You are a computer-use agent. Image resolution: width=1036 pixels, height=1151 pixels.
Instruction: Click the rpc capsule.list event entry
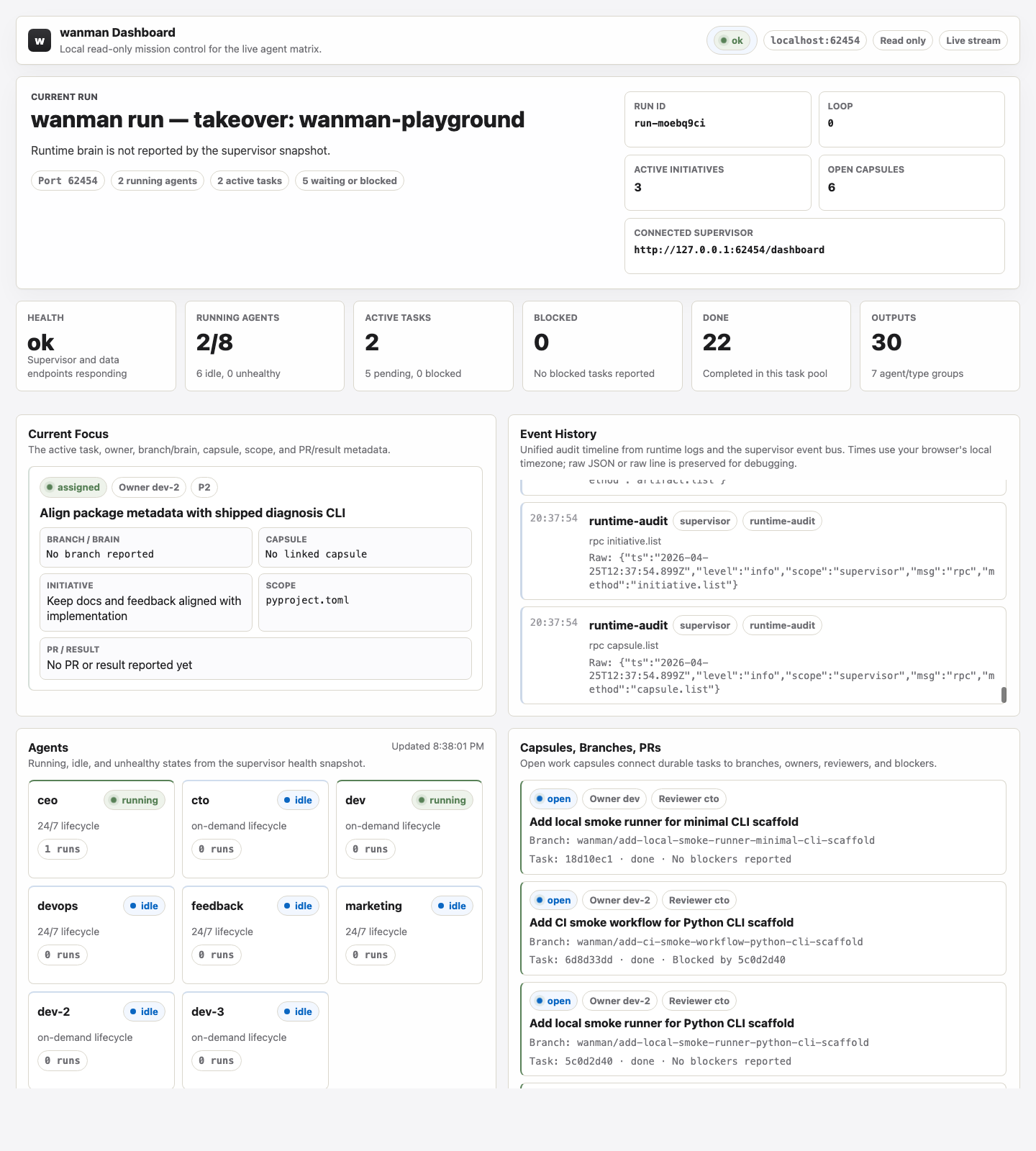click(x=763, y=655)
